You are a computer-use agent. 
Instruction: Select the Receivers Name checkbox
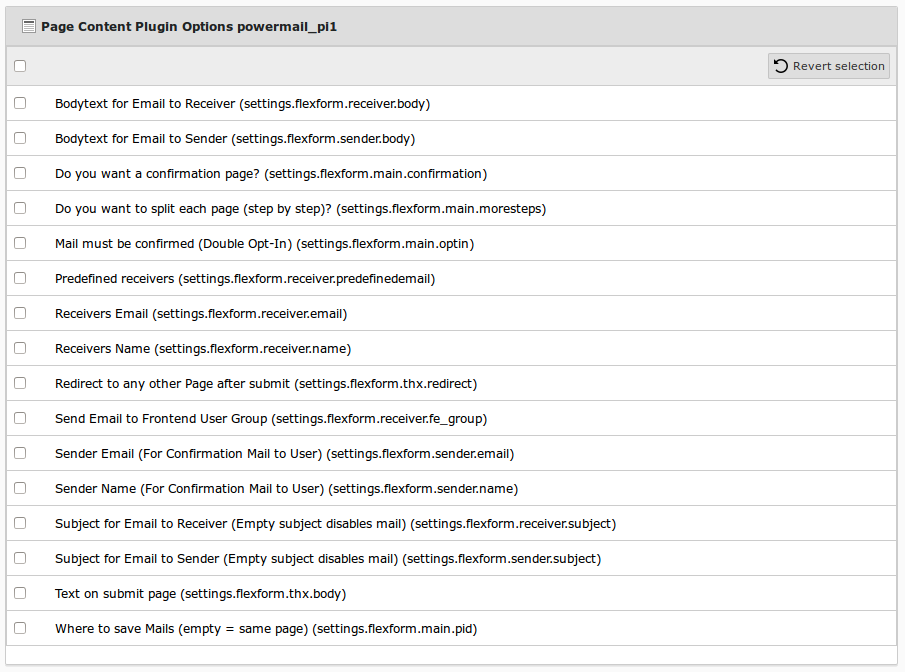pos(20,348)
